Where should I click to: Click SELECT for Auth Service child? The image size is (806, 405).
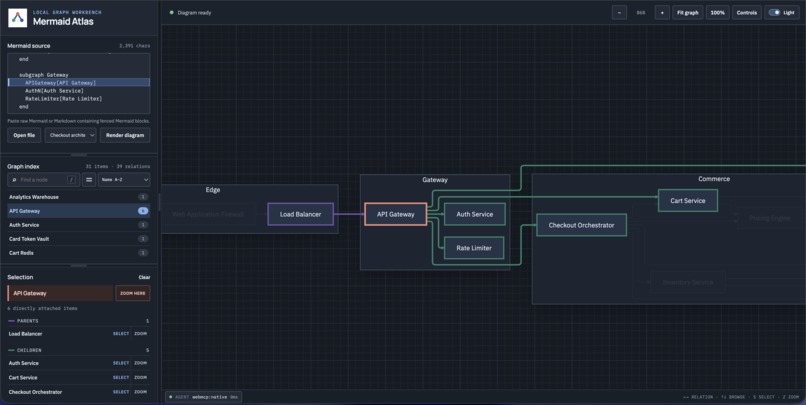pos(121,363)
